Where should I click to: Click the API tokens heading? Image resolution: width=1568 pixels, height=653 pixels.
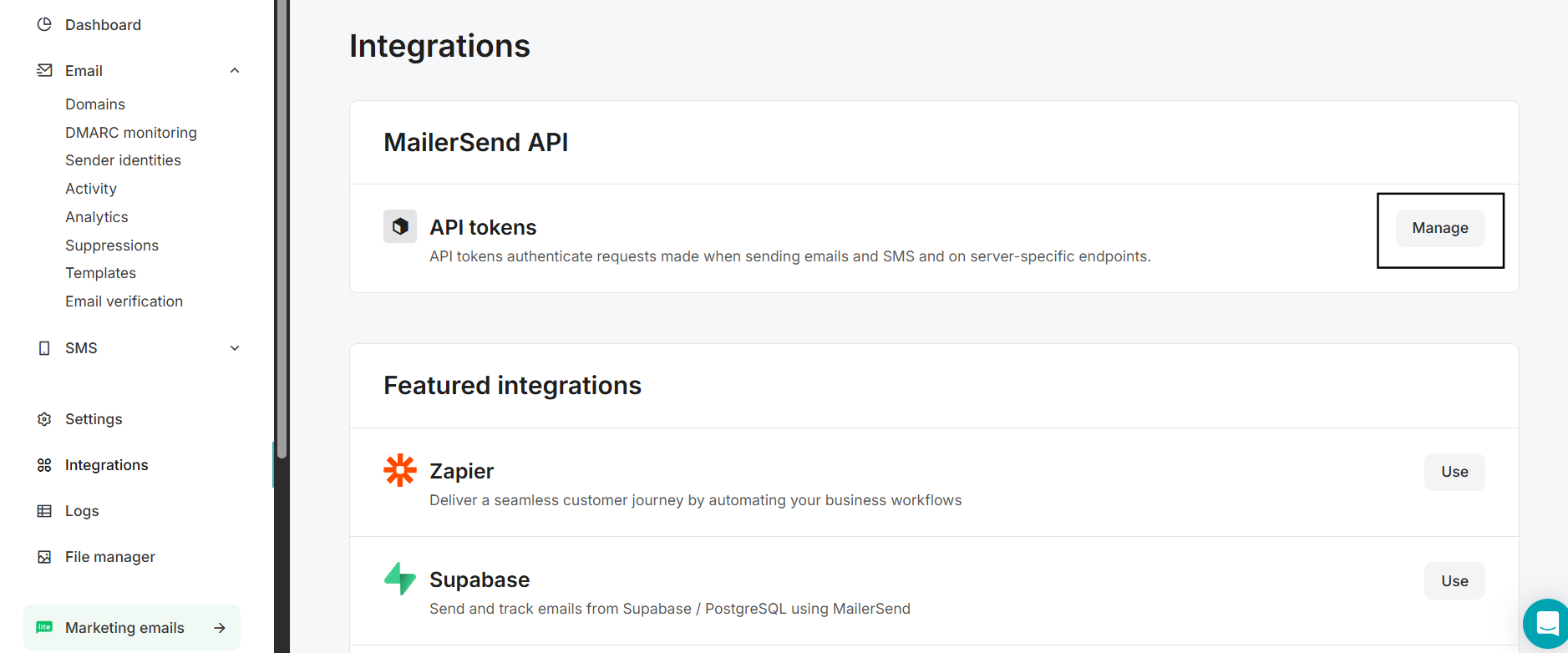pos(483,227)
